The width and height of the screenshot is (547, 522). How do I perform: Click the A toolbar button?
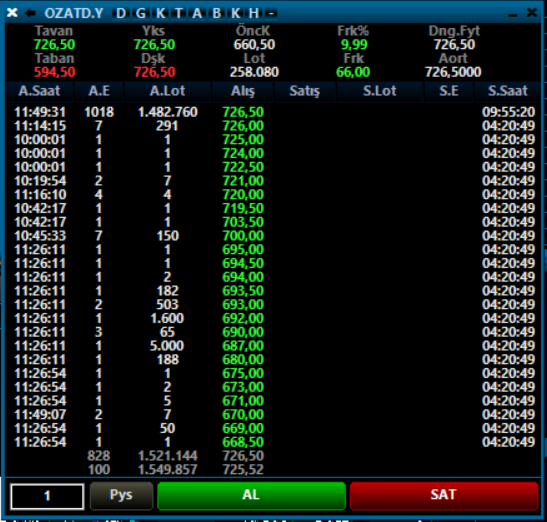(x=197, y=13)
